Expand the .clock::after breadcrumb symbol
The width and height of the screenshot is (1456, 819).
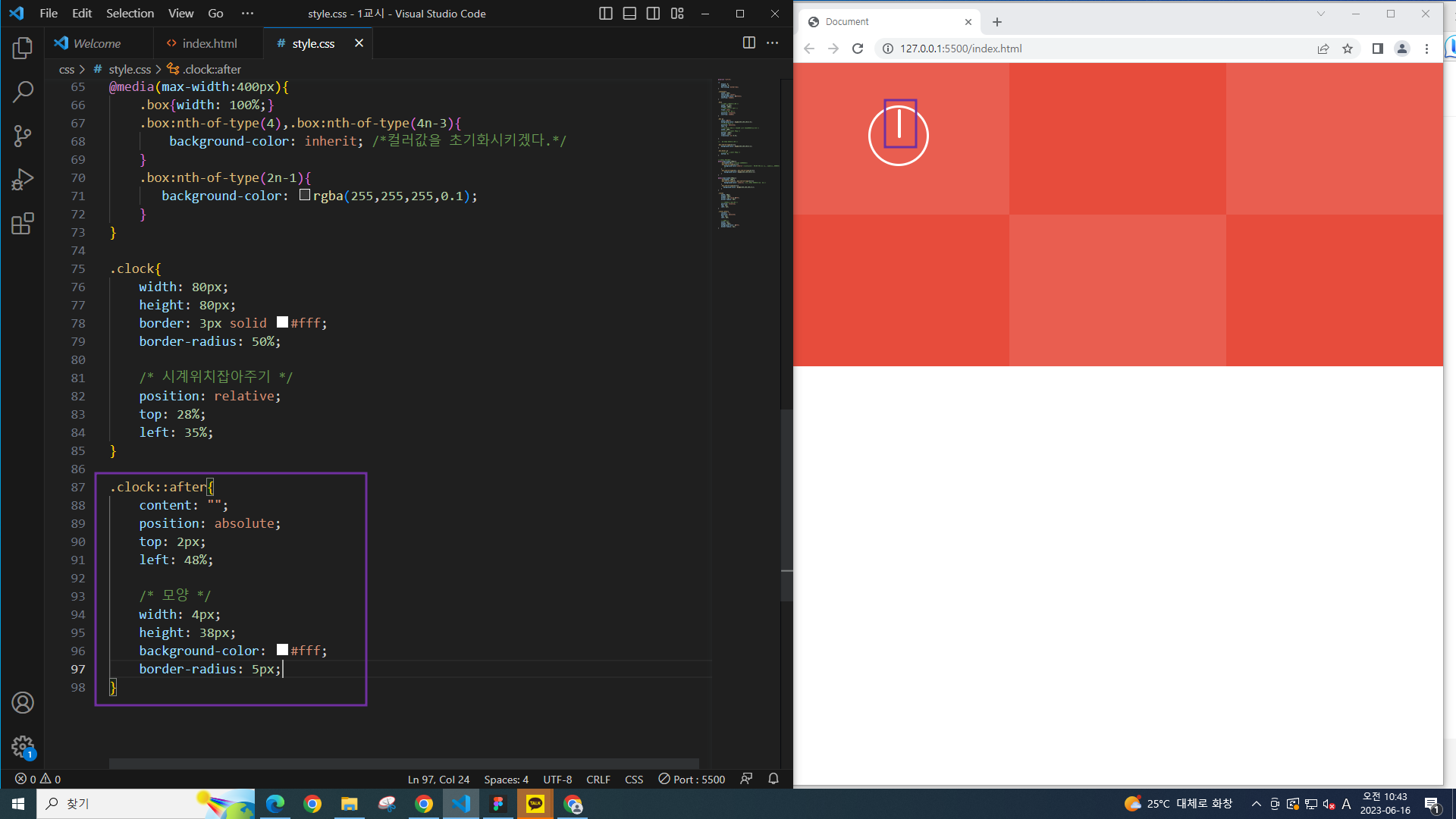coord(212,69)
